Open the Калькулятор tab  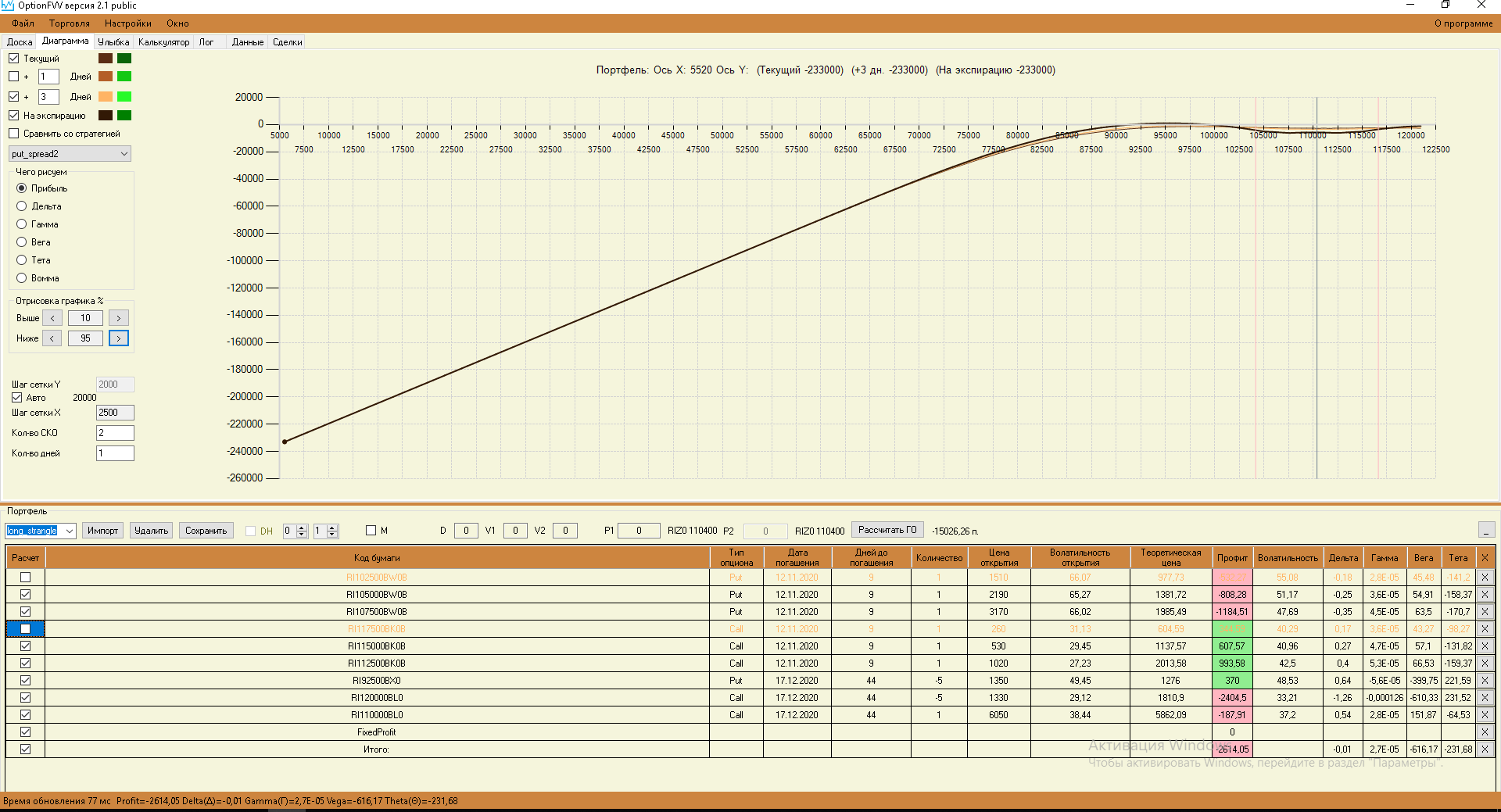pyautogui.click(x=164, y=42)
